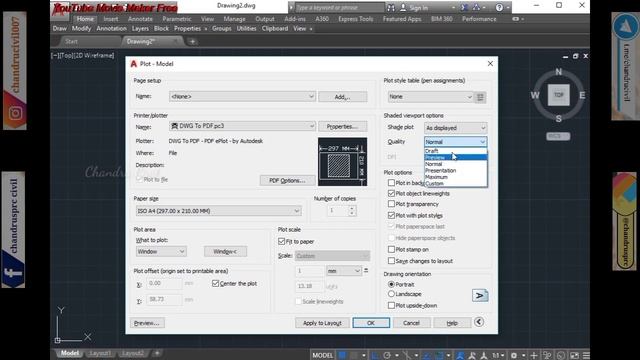Click the Window< selection button
This screenshot has height=360, width=640.
(225, 251)
